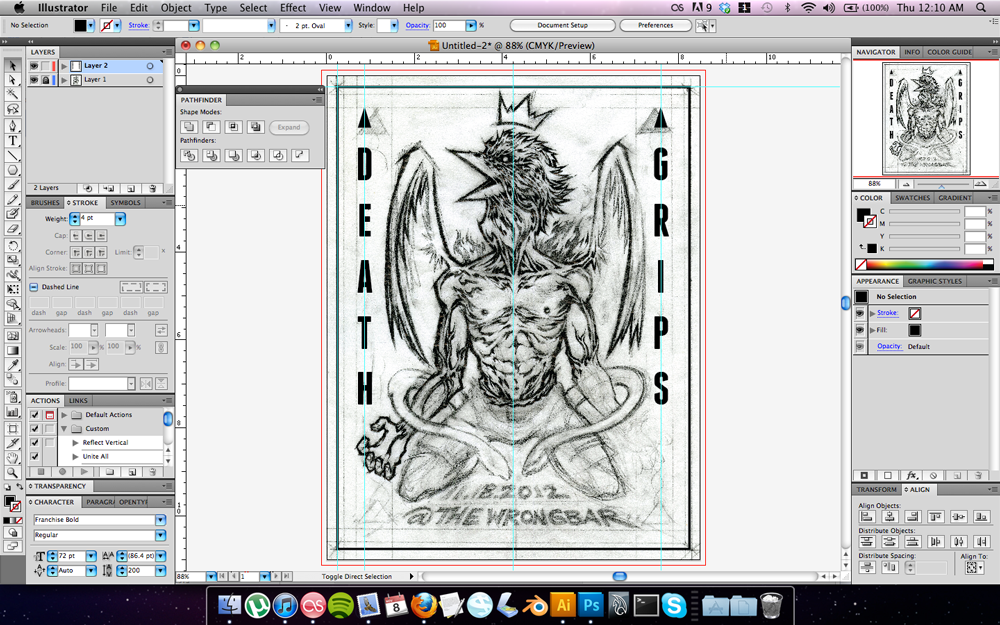The image size is (1000, 625).
Task: Launch Photoshop from the Dock
Action: pyautogui.click(x=591, y=604)
